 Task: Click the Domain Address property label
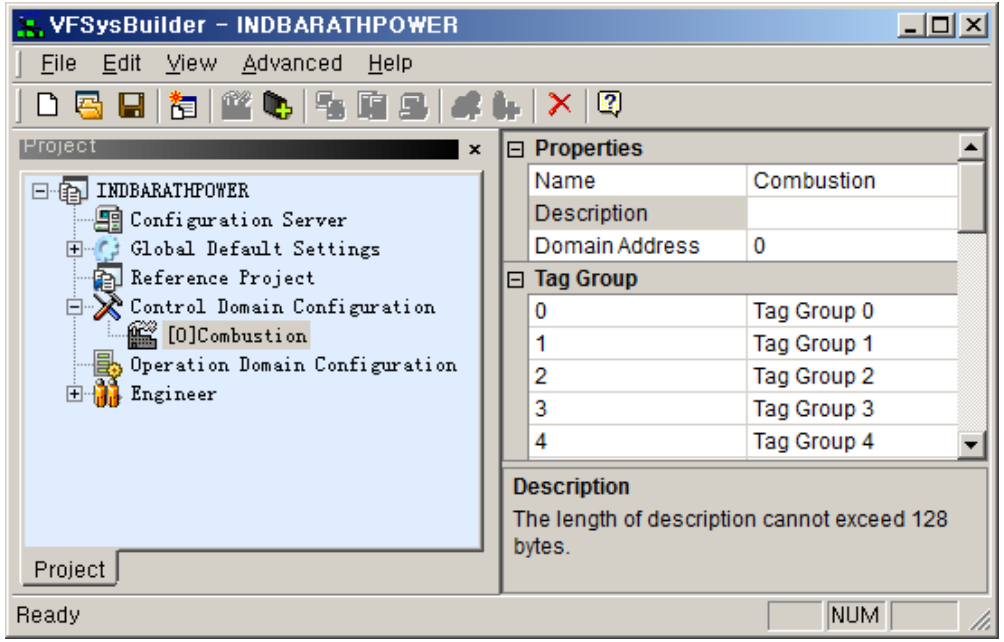[x=617, y=246]
